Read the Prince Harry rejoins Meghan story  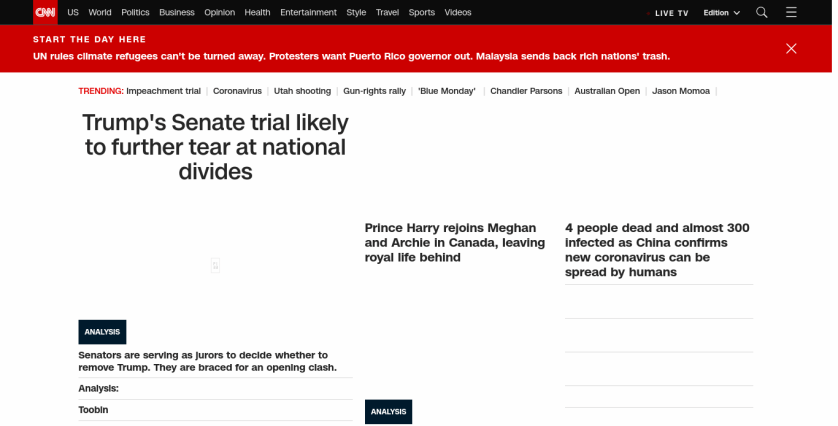click(455, 243)
